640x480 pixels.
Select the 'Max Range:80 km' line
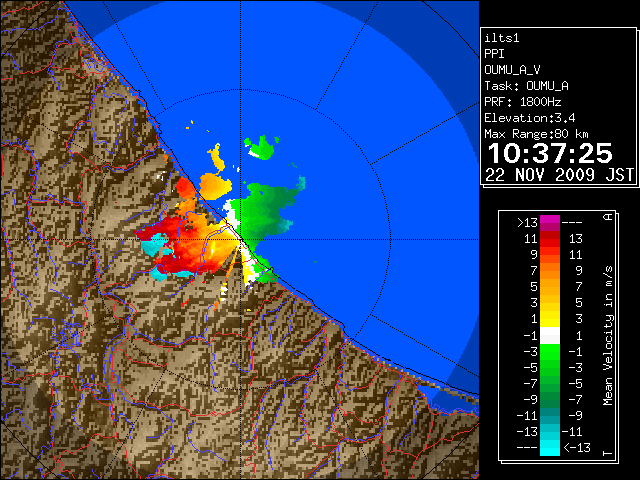click(x=536, y=134)
